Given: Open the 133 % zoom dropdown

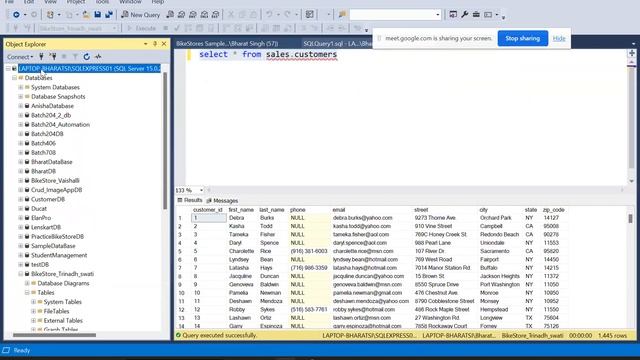Looking at the screenshot, I should point(201,190).
